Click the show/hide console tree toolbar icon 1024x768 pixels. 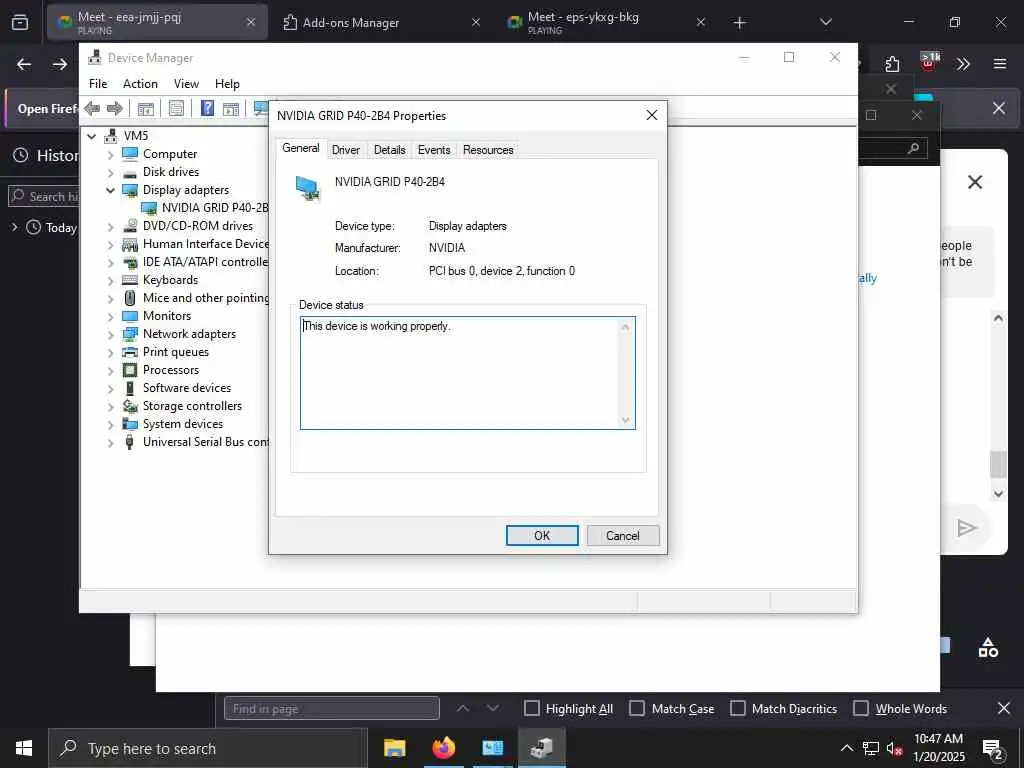point(146,108)
